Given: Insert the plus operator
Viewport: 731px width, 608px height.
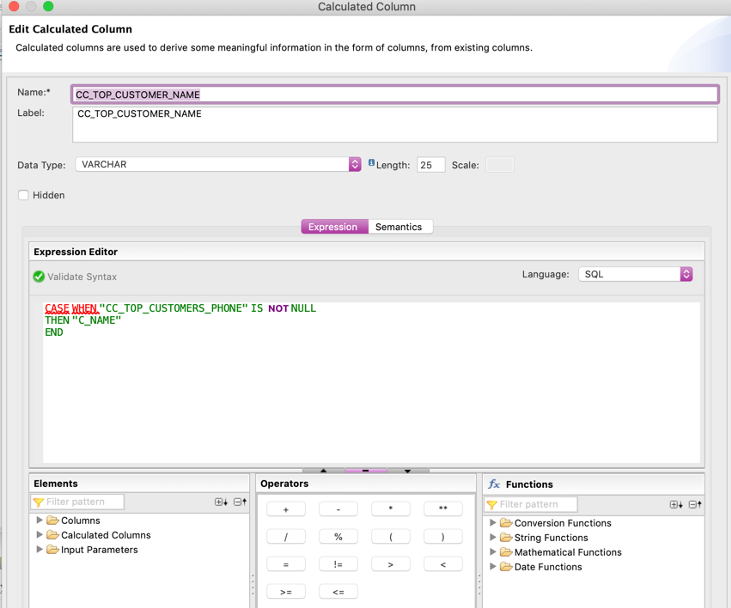Looking at the screenshot, I should pyautogui.click(x=286, y=509).
